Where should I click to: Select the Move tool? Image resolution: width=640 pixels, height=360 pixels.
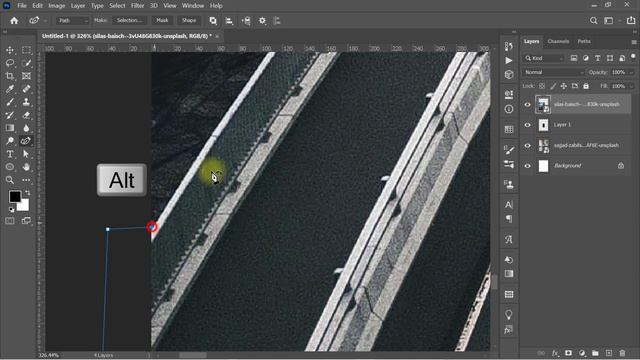click(x=10, y=50)
